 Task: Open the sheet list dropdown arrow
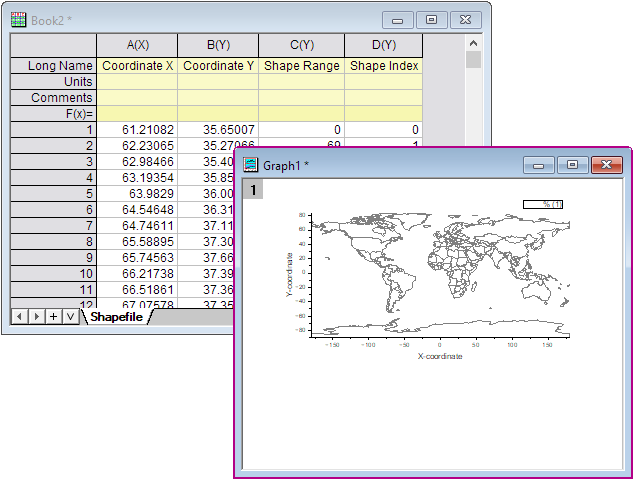click(x=70, y=317)
